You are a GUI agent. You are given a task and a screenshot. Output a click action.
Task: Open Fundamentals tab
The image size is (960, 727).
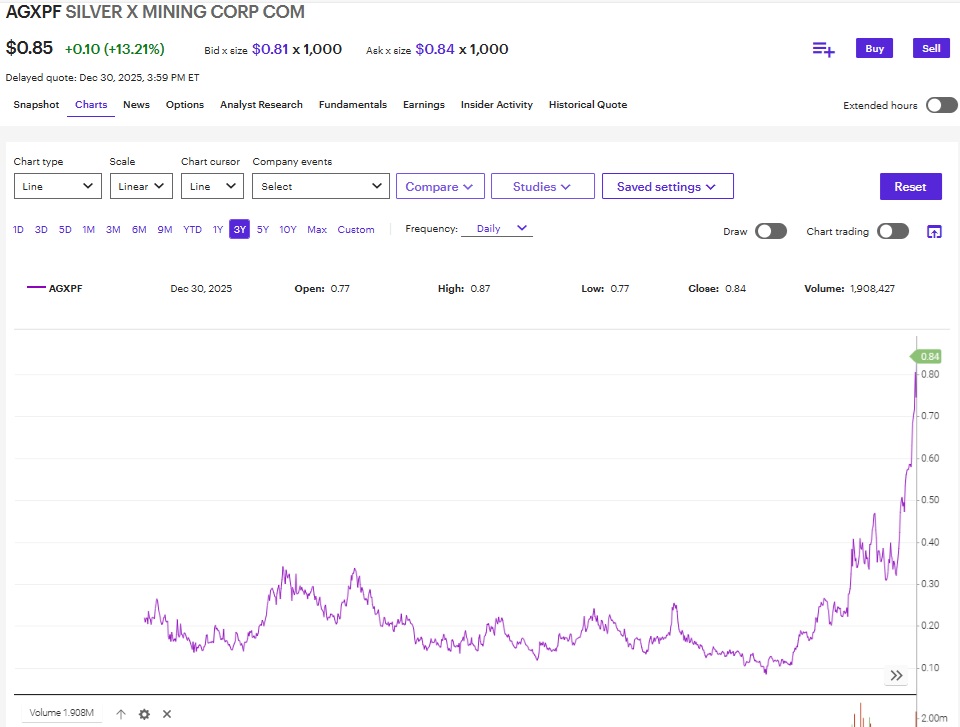click(353, 105)
